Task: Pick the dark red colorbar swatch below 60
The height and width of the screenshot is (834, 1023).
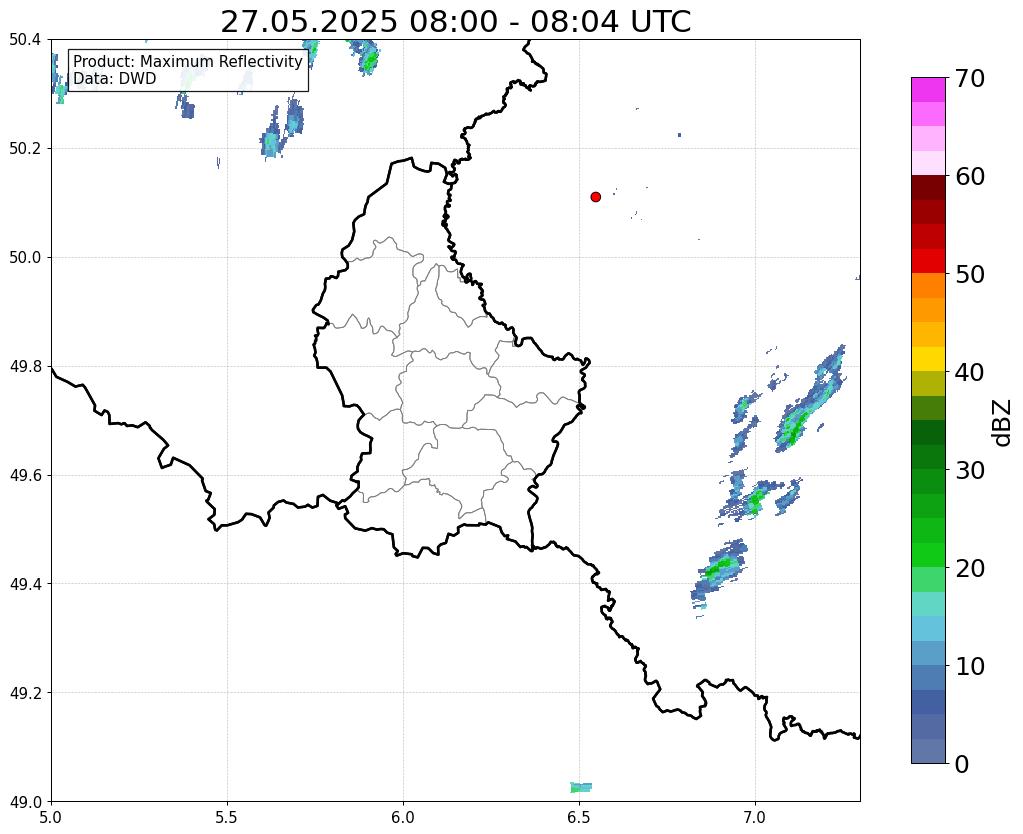Action: (928, 188)
